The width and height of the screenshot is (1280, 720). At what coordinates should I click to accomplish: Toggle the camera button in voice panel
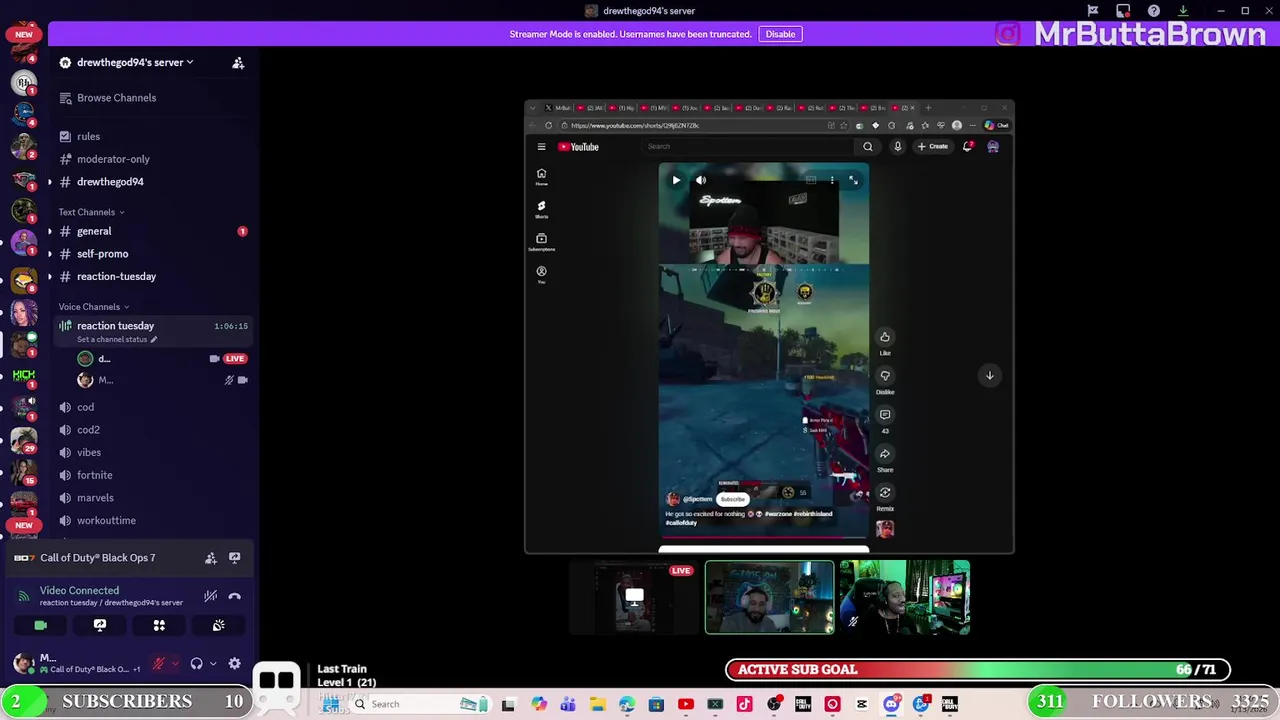[x=41, y=625]
